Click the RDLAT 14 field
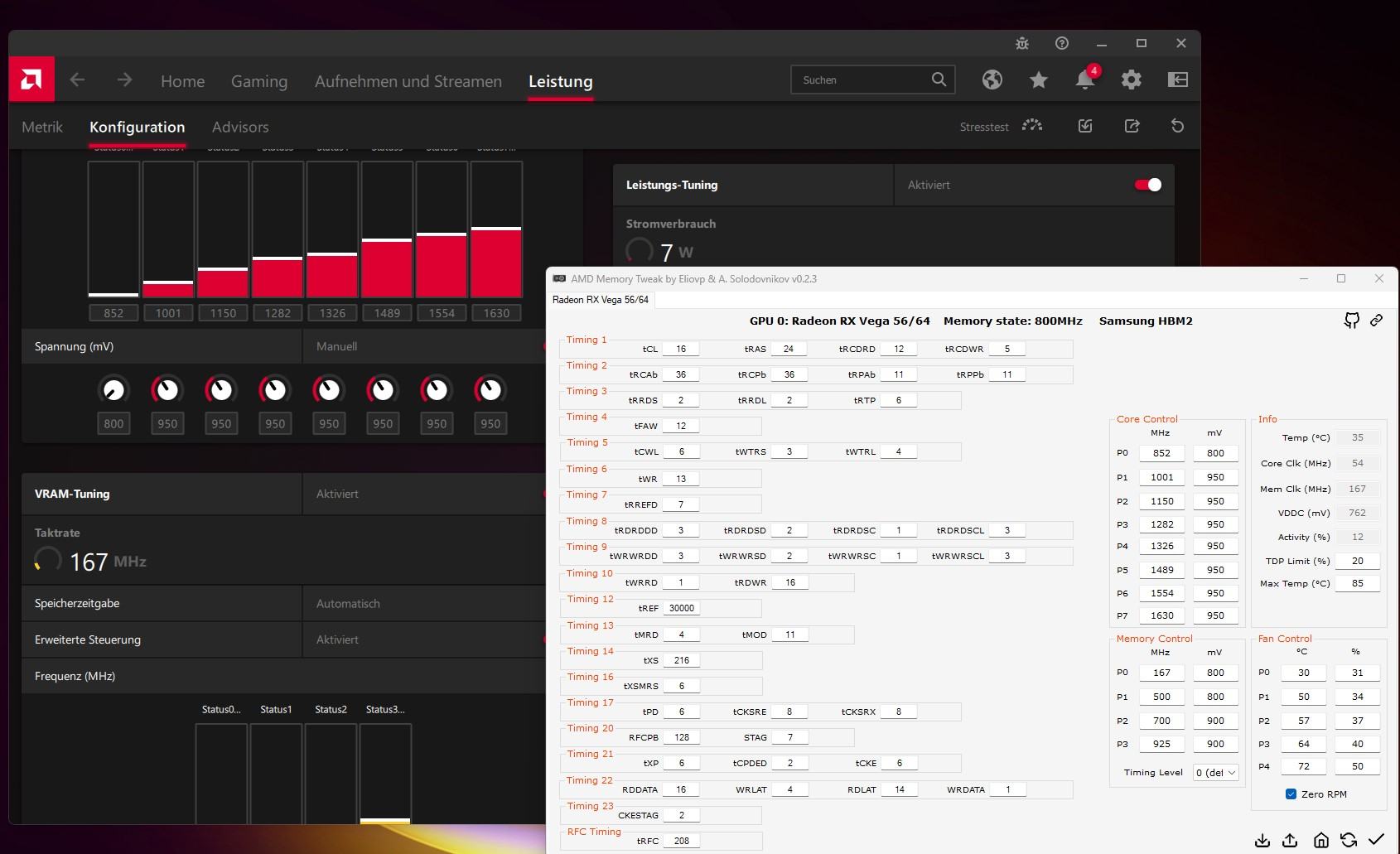 tap(900, 789)
